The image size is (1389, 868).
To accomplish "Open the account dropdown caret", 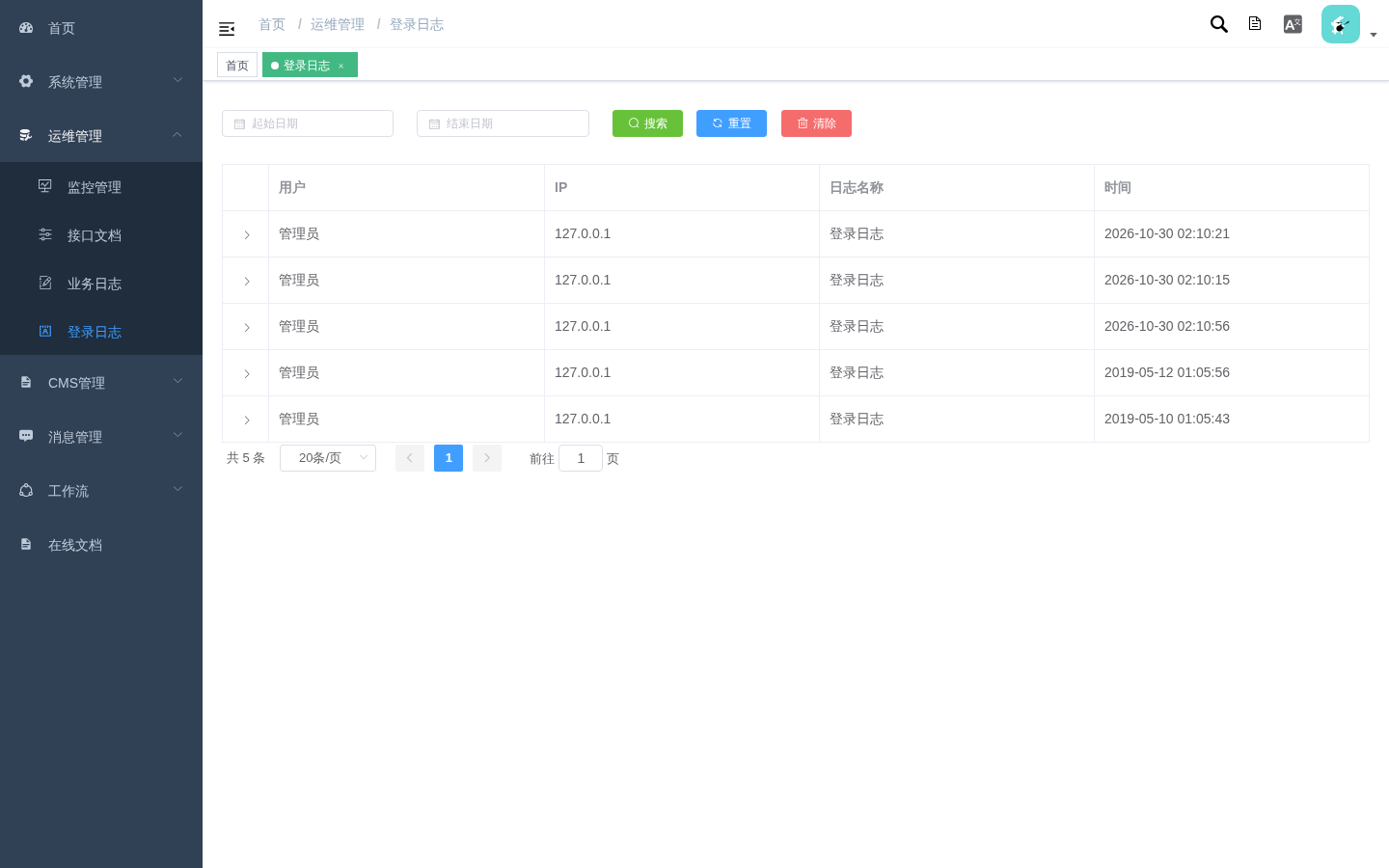I will pyautogui.click(x=1374, y=35).
